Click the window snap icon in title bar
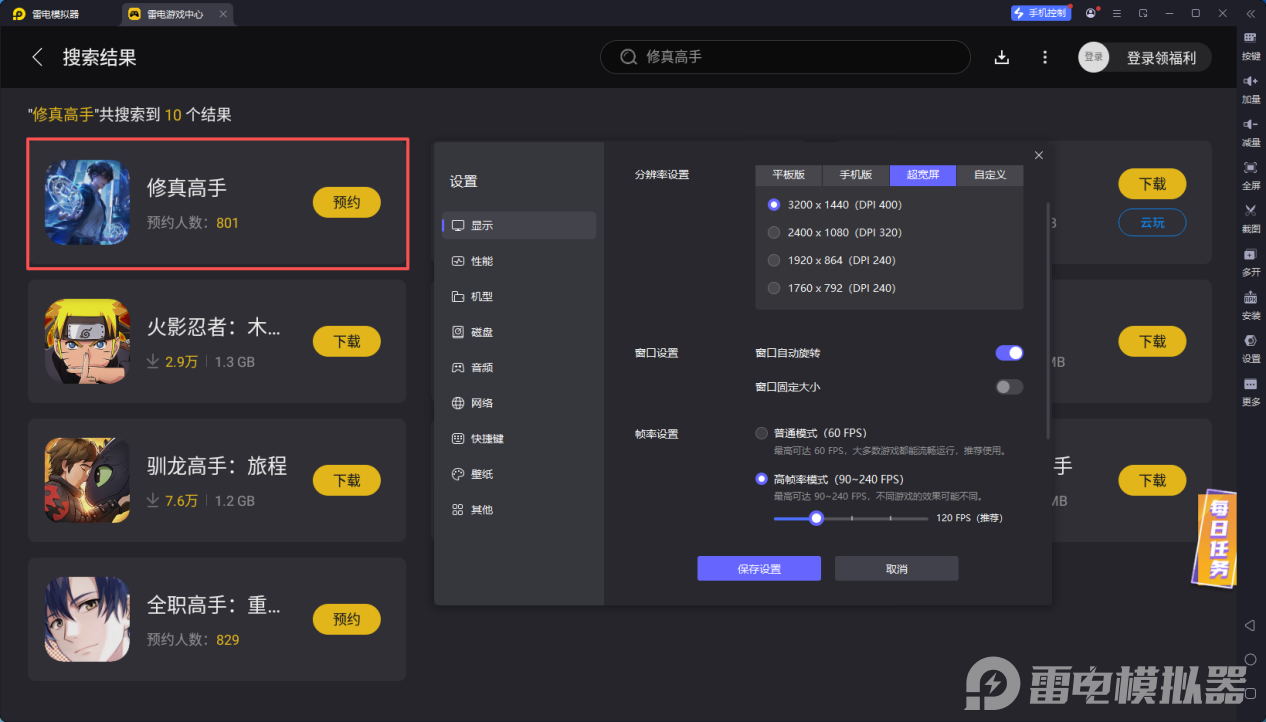This screenshot has height=722, width=1266. pyautogui.click(x=1143, y=13)
